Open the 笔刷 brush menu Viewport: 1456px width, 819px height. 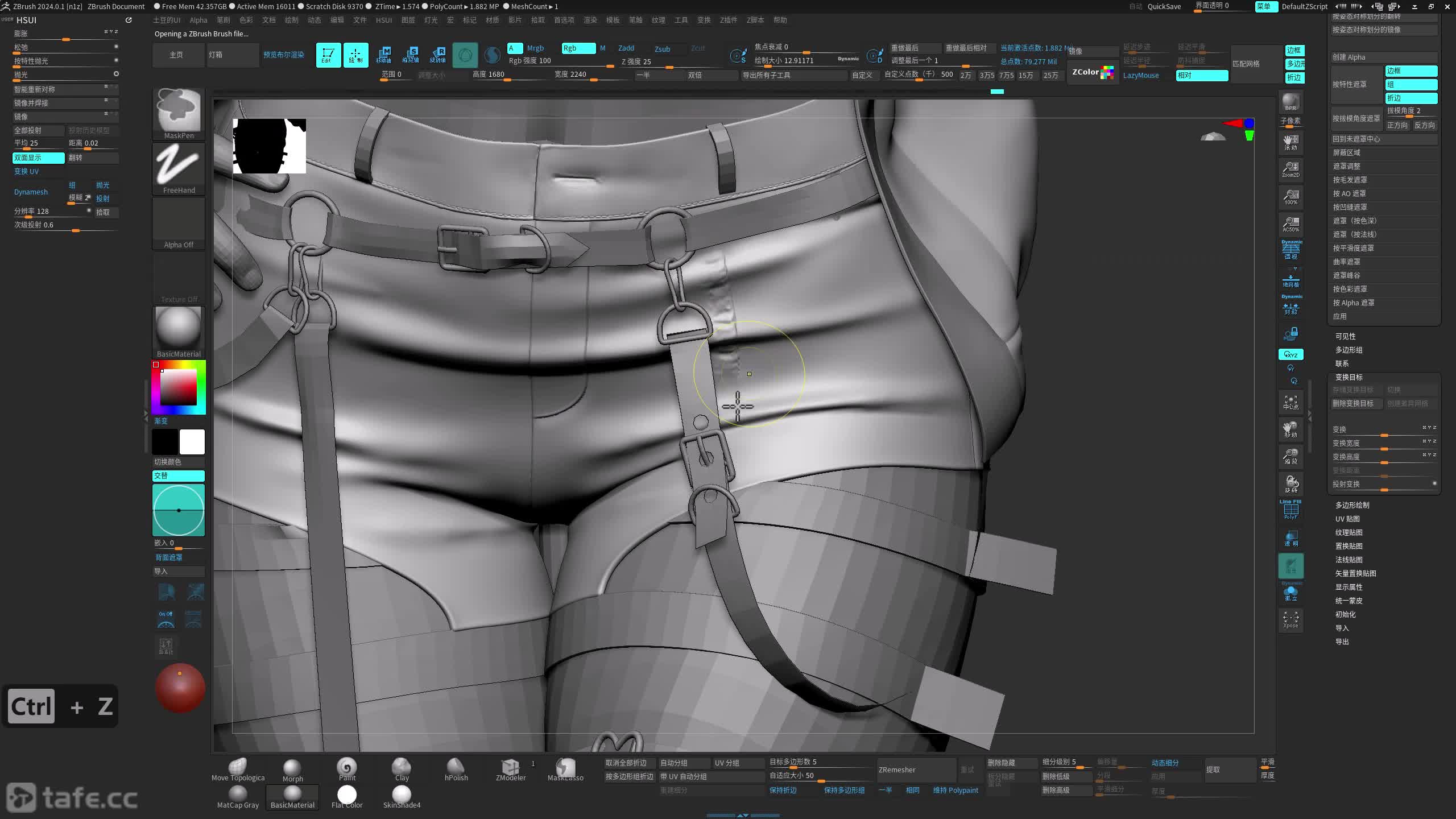(224, 20)
